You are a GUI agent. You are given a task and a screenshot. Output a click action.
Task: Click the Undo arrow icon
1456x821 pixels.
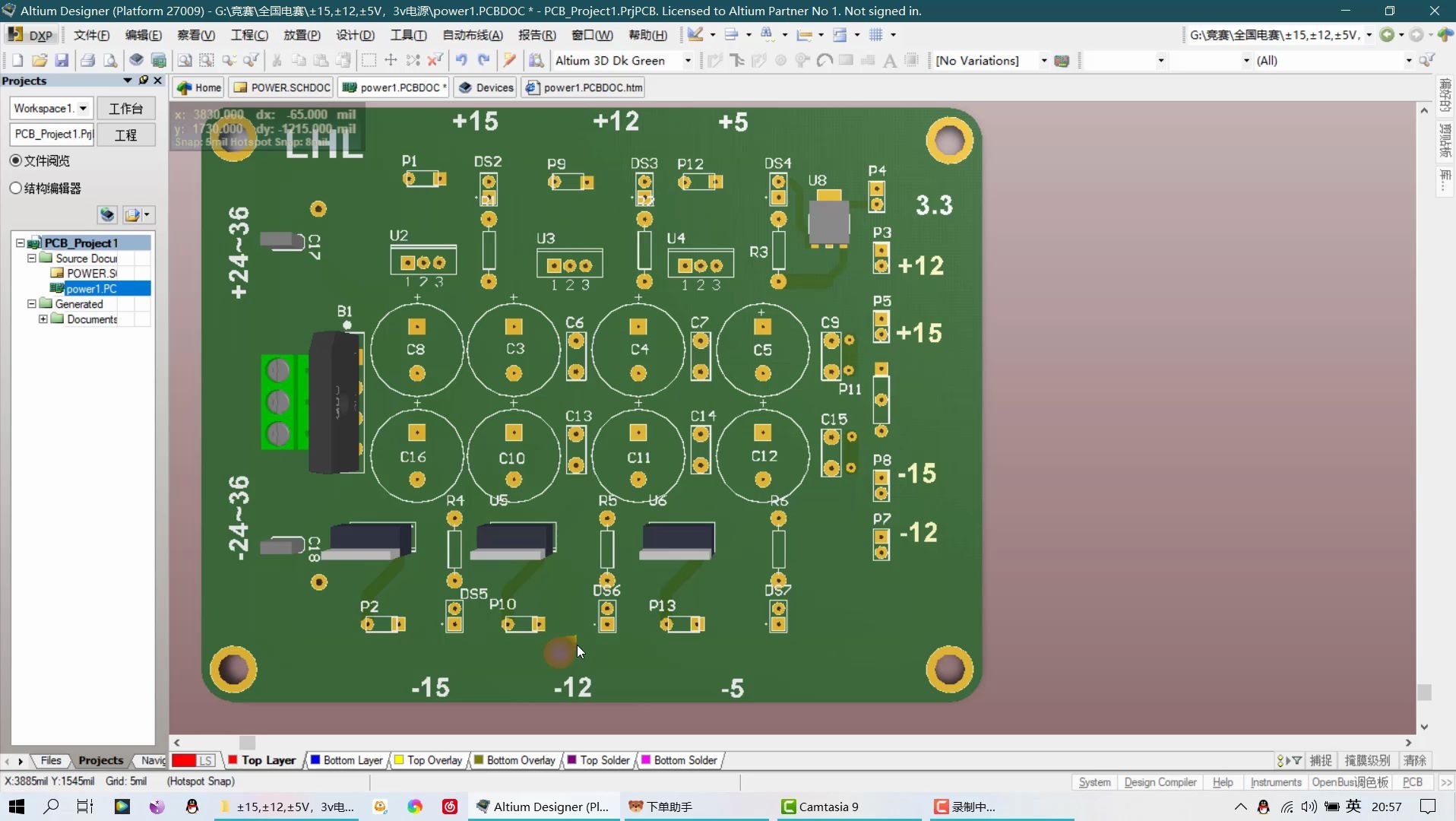point(461,60)
